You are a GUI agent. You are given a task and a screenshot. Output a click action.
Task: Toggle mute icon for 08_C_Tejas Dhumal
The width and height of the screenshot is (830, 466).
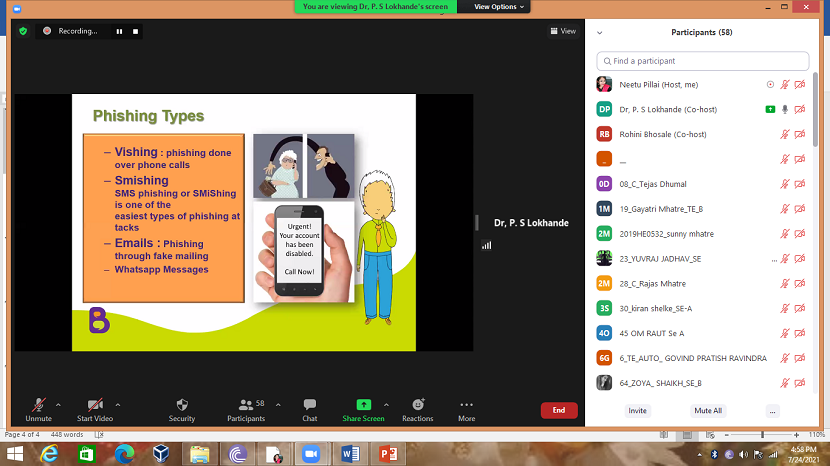point(784,184)
